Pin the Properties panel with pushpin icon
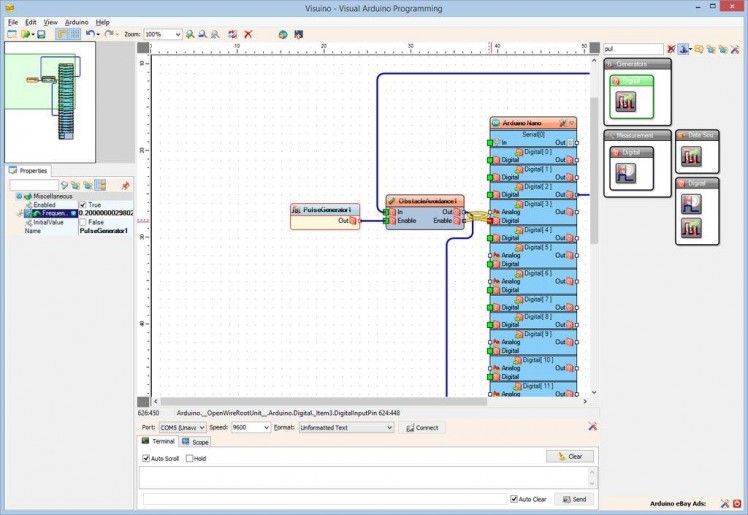Screen dimensions: 748x515 coord(125,185)
